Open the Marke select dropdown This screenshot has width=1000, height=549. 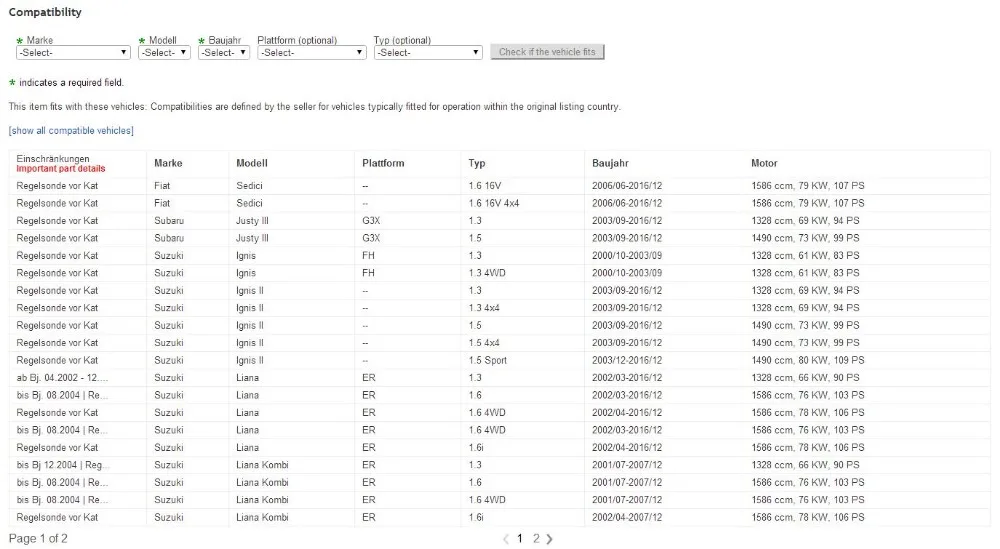pos(73,53)
